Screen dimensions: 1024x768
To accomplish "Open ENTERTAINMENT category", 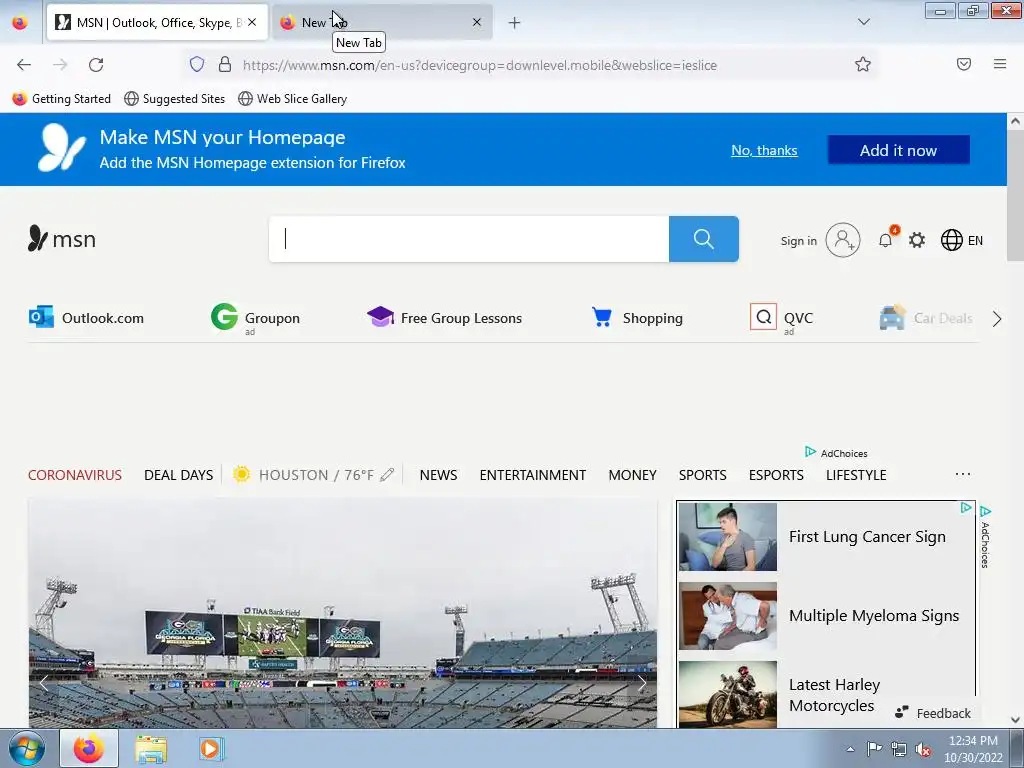I will pyautogui.click(x=532, y=475).
